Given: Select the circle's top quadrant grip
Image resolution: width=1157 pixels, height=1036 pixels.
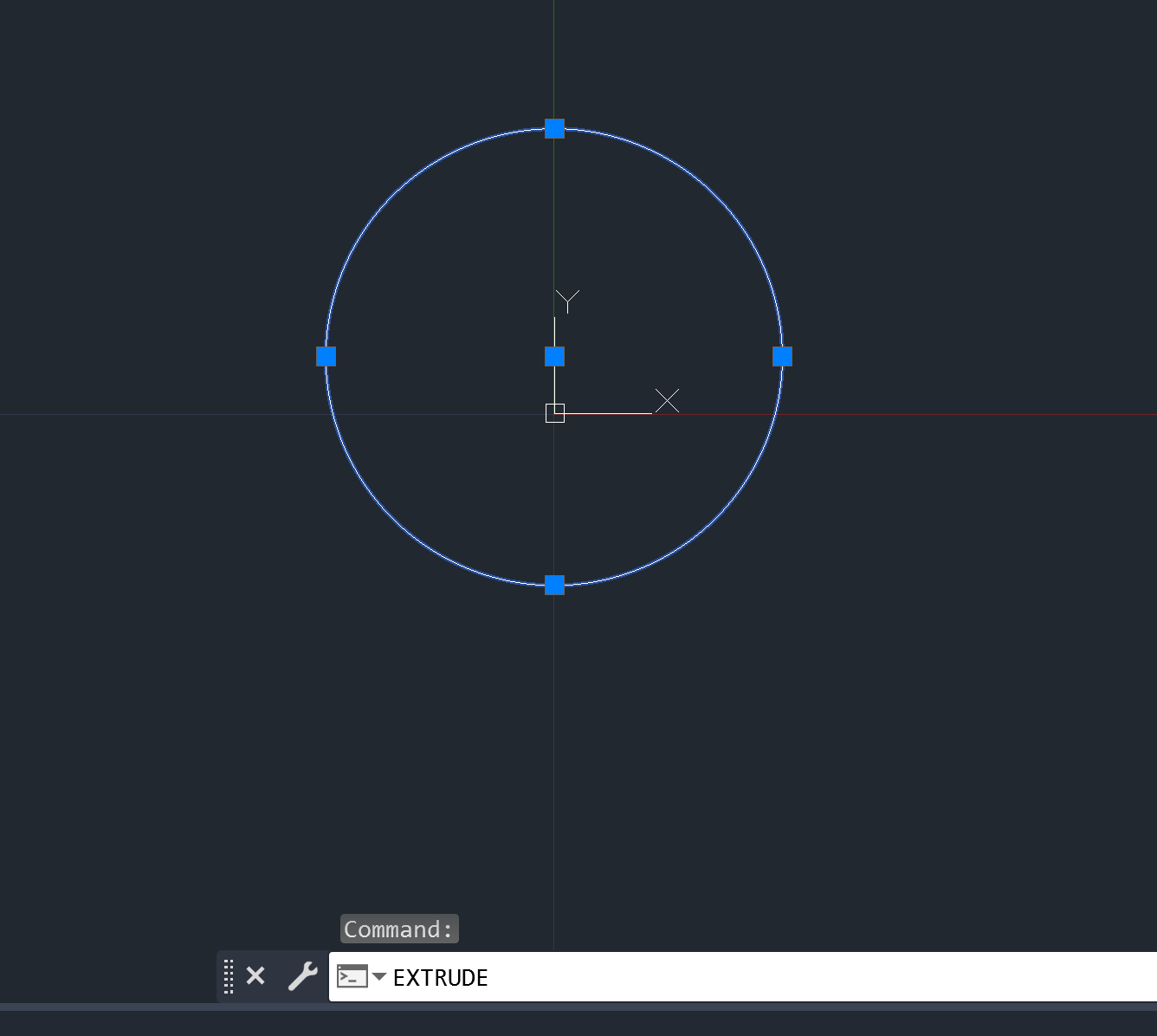Looking at the screenshot, I should point(555,129).
